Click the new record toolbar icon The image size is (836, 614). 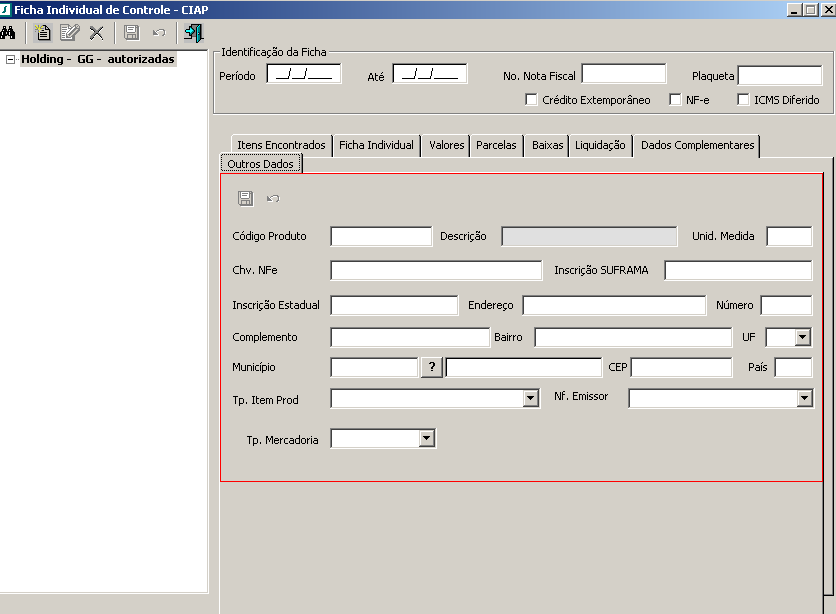pyautogui.click(x=42, y=32)
